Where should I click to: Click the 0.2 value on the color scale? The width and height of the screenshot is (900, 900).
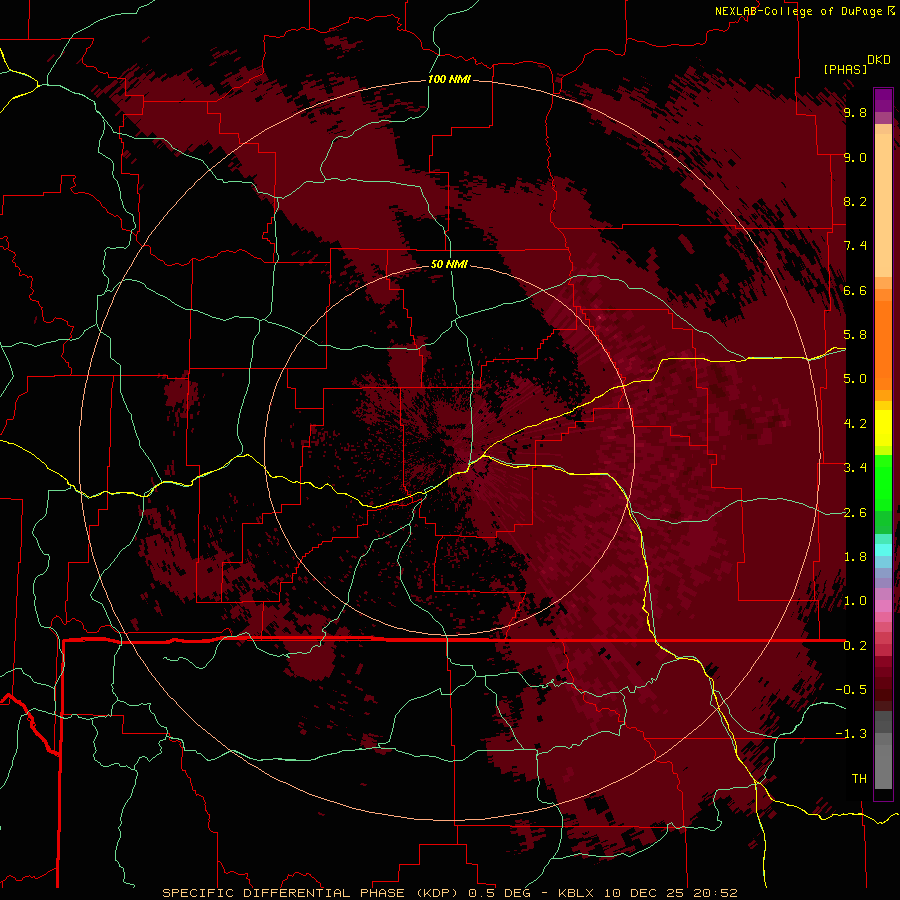[x=855, y=646]
